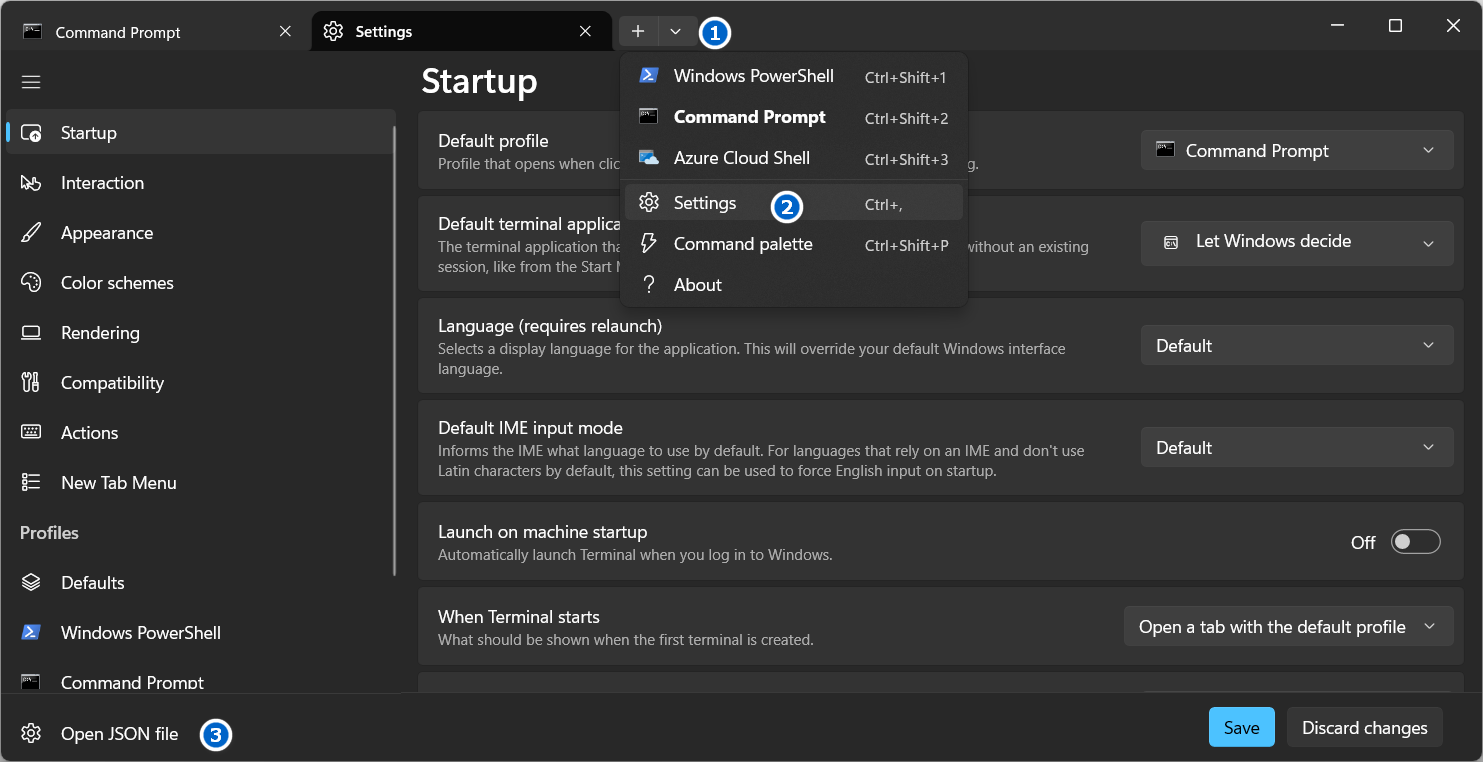Click the Rendering monitor icon
The image size is (1483, 762).
(31, 333)
